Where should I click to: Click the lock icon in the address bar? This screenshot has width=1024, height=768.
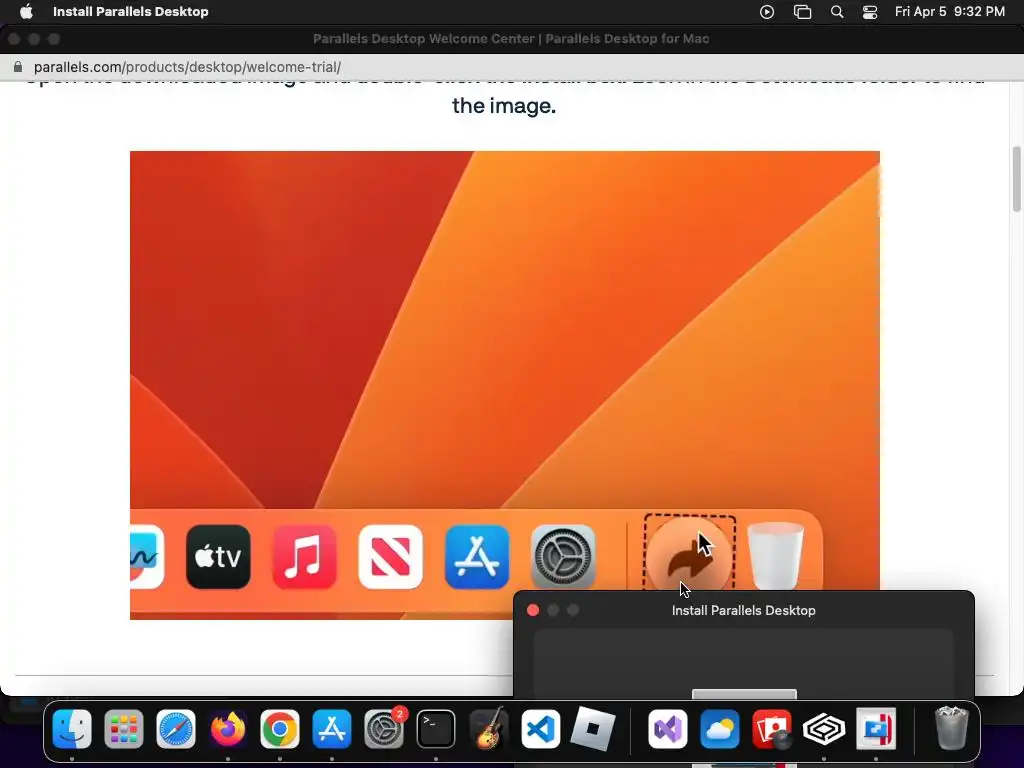pyautogui.click(x=18, y=67)
